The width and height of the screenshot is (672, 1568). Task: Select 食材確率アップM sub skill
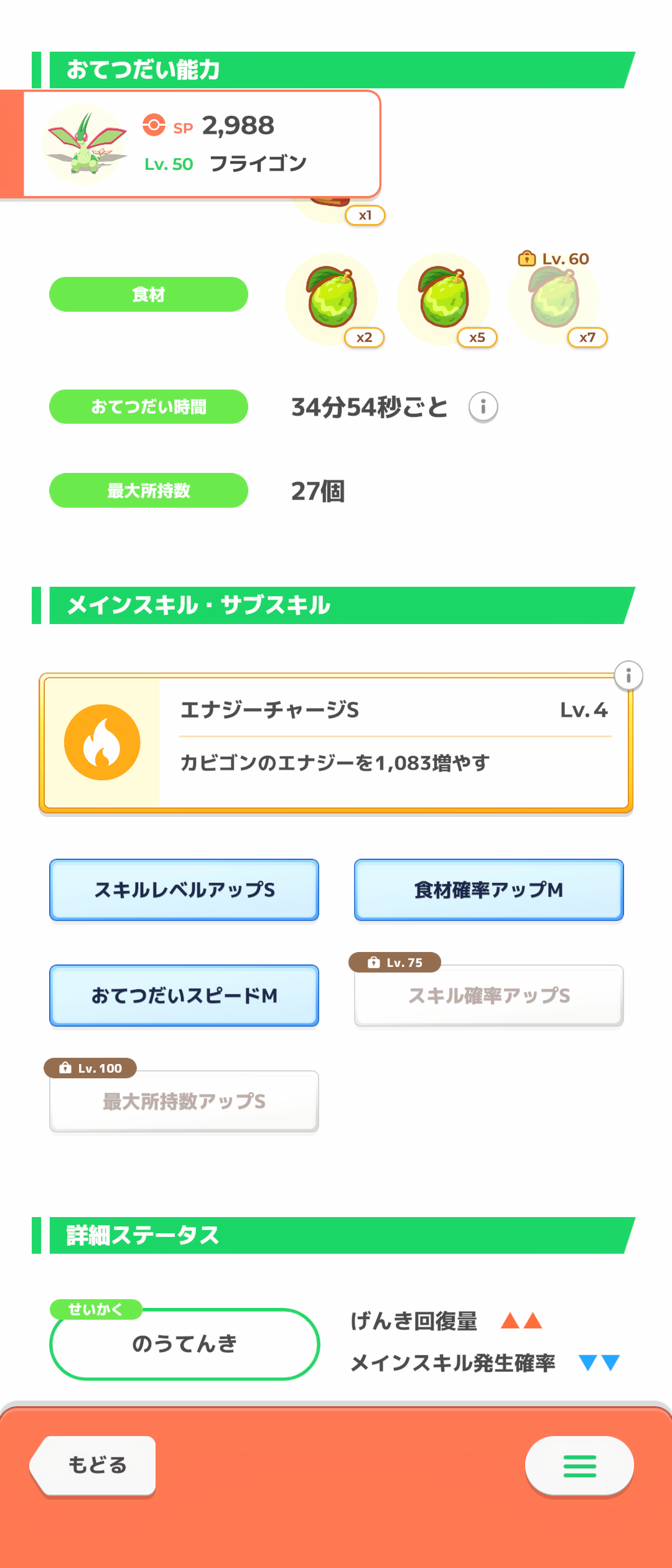[488, 890]
